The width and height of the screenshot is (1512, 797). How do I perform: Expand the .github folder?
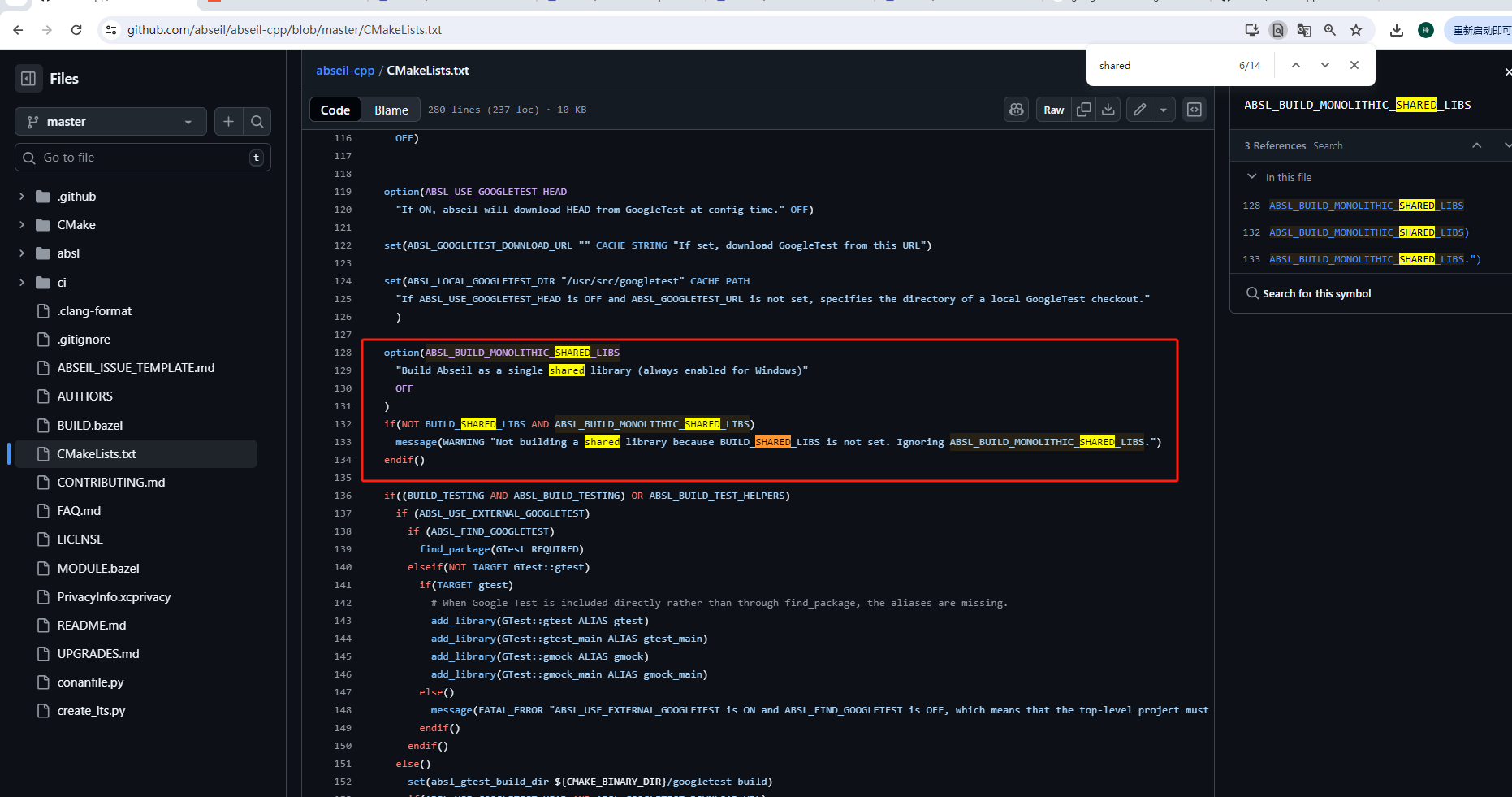click(x=22, y=197)
